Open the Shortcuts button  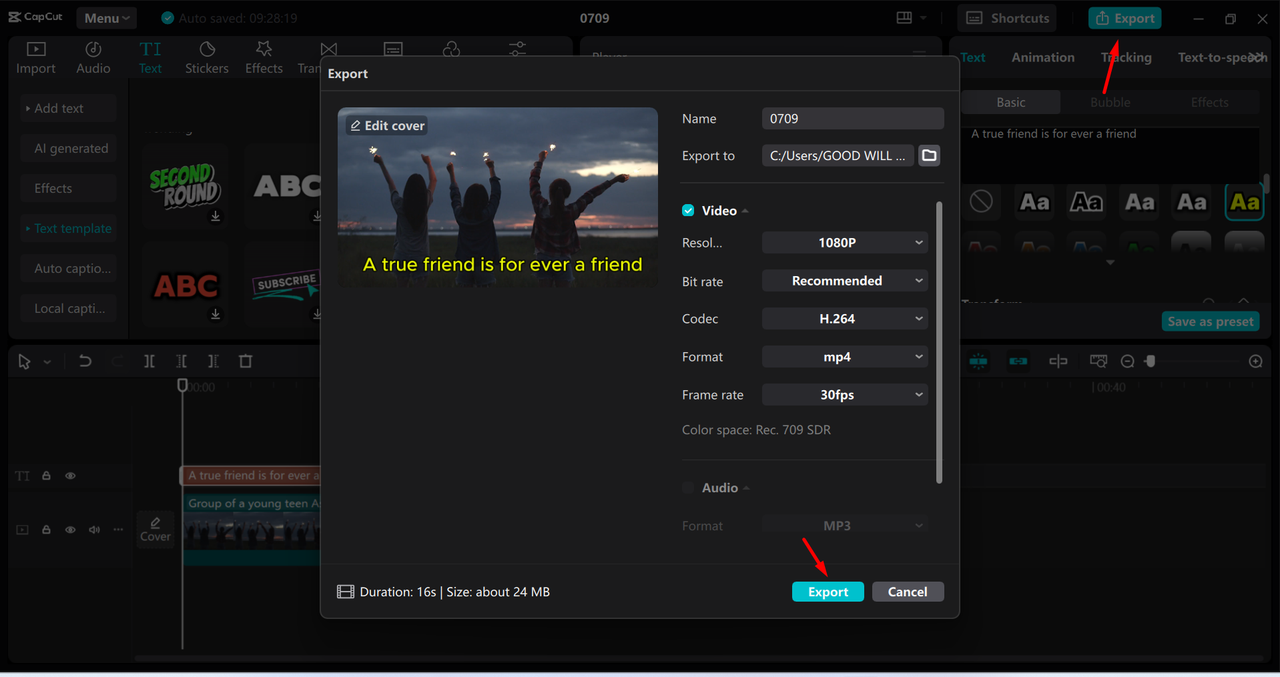[x=1009, y=18]
